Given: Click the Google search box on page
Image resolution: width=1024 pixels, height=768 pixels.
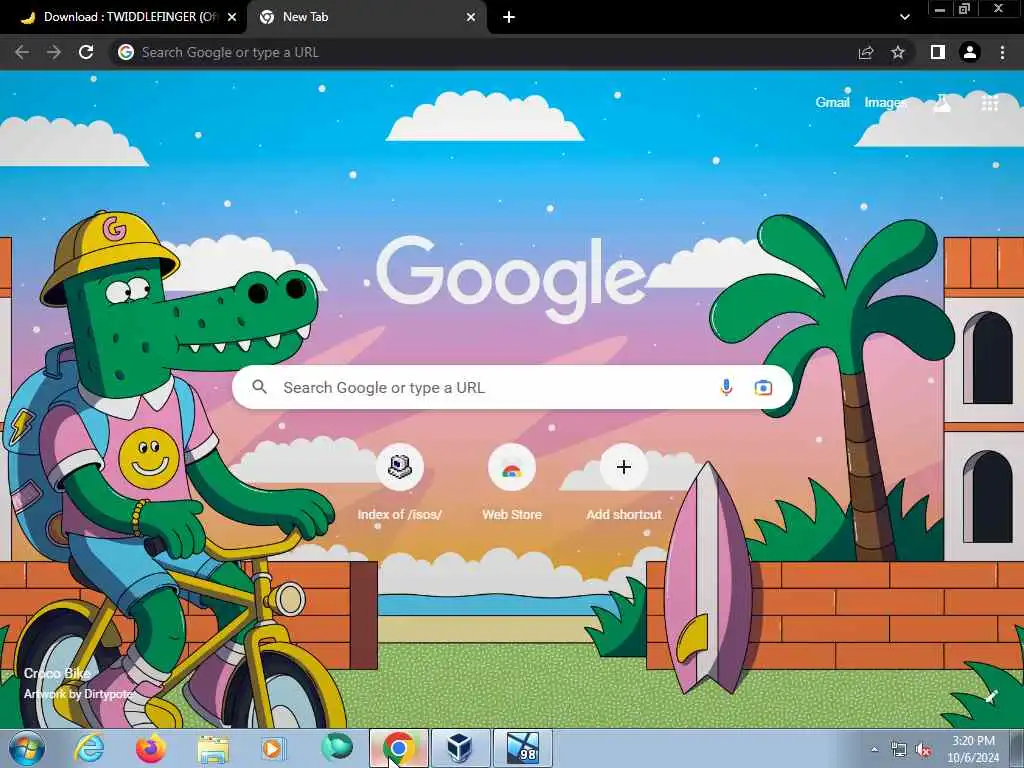Looking at the screenshot, I should [512, 387].
